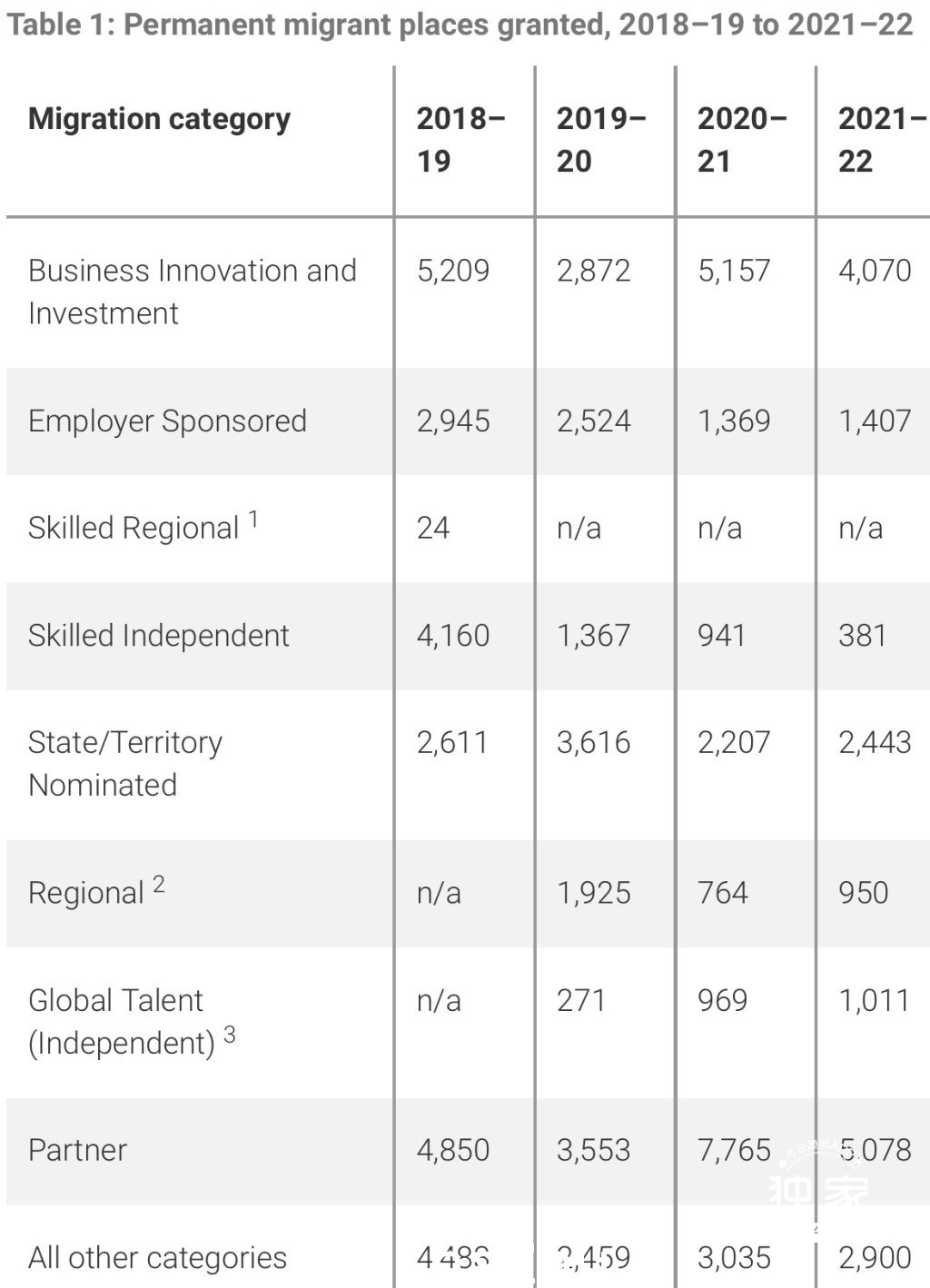Image resolution: width=930 pixels, height=1288 pixels.
Task: Select the 2018–19 column header
Action: pos(460,140)
